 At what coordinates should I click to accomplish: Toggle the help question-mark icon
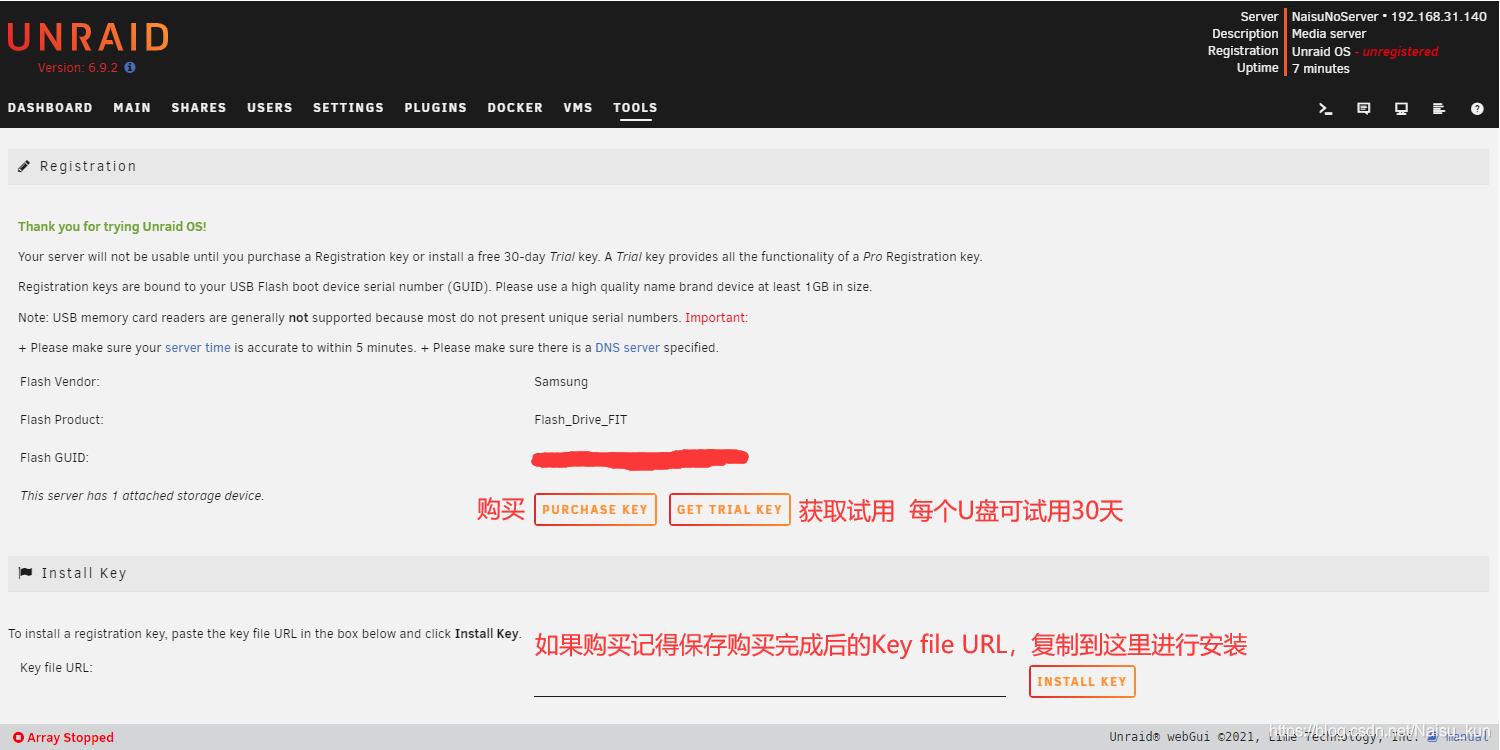1477,109
